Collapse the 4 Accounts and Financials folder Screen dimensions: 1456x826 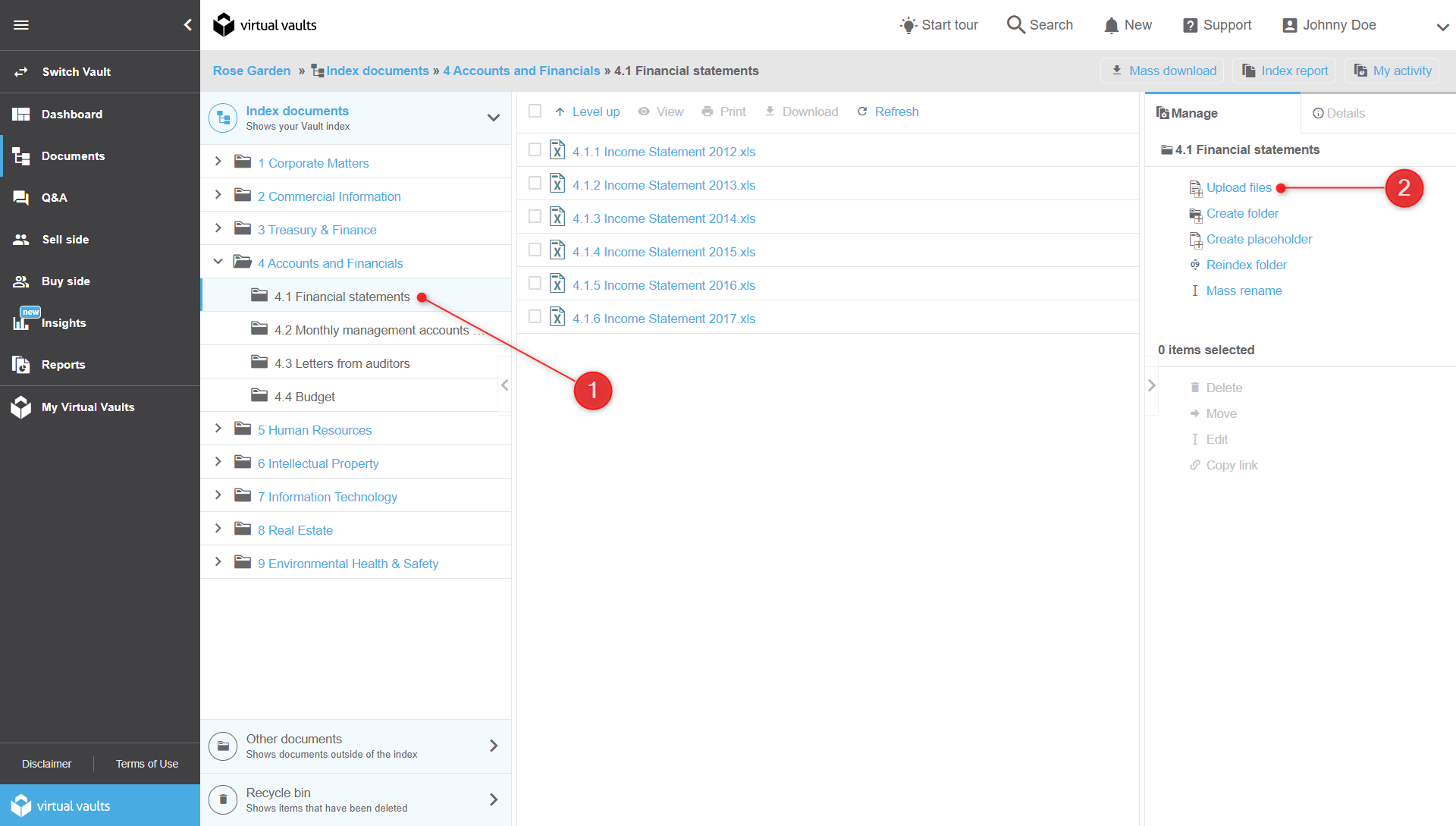pos(218,262)
